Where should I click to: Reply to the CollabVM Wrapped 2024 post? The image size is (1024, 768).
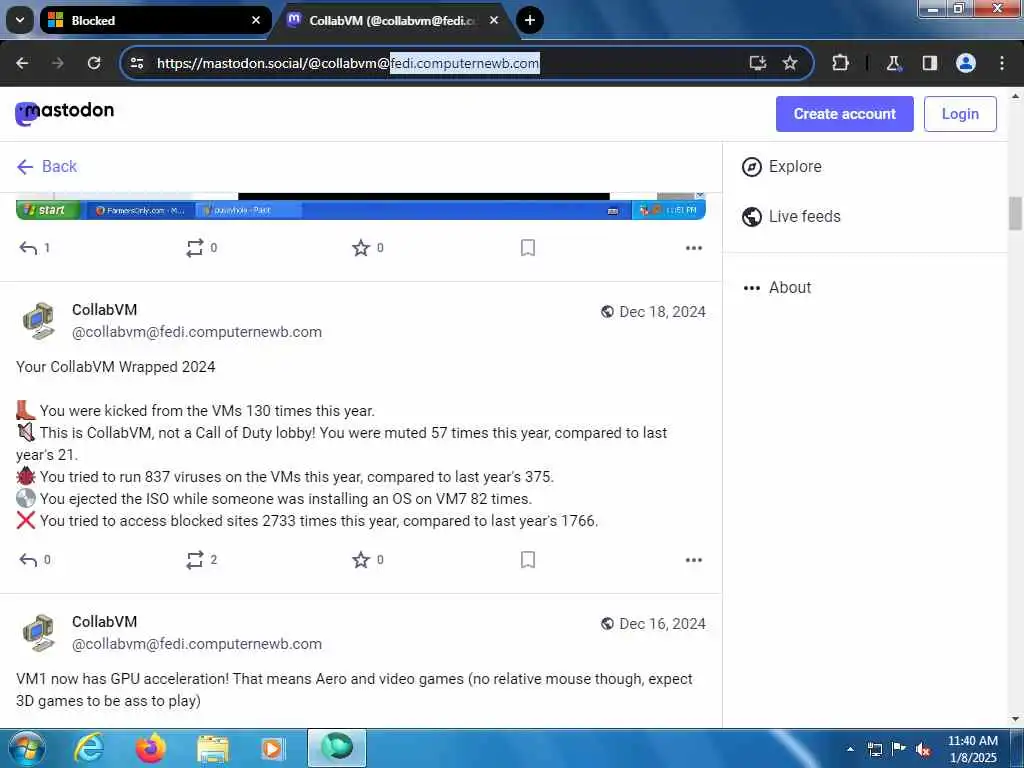coord(34,560)
